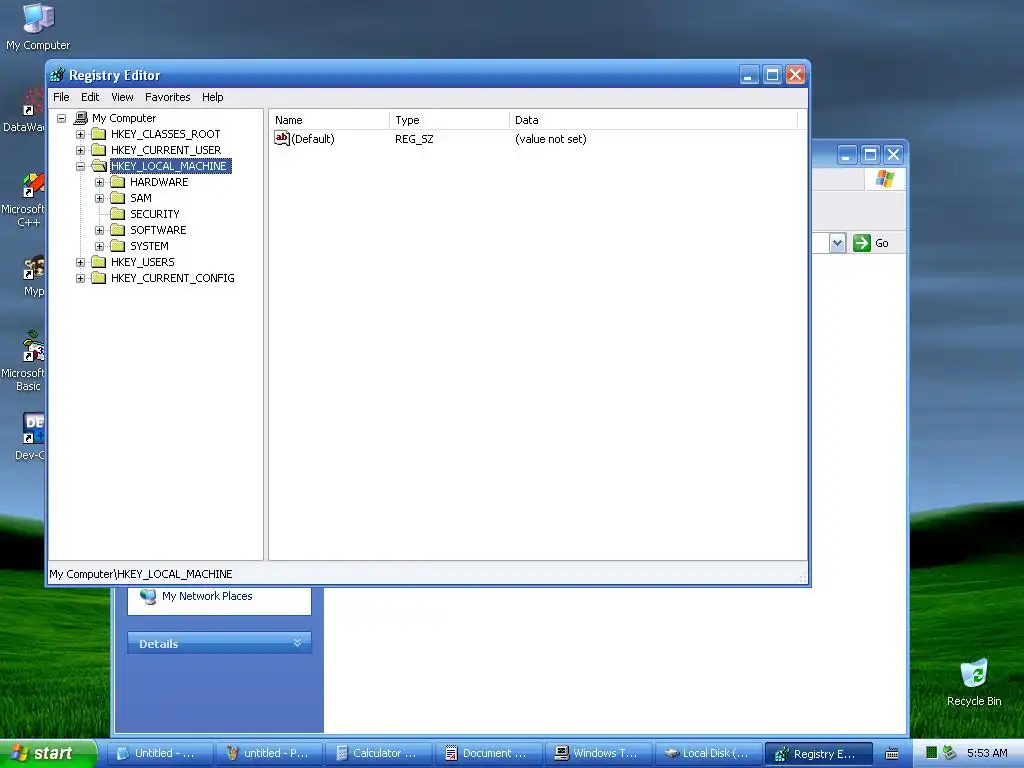Click the HKEY_USERS folder icon
Viewport: 1024px width, 768px height.
[x=99, y=262]
